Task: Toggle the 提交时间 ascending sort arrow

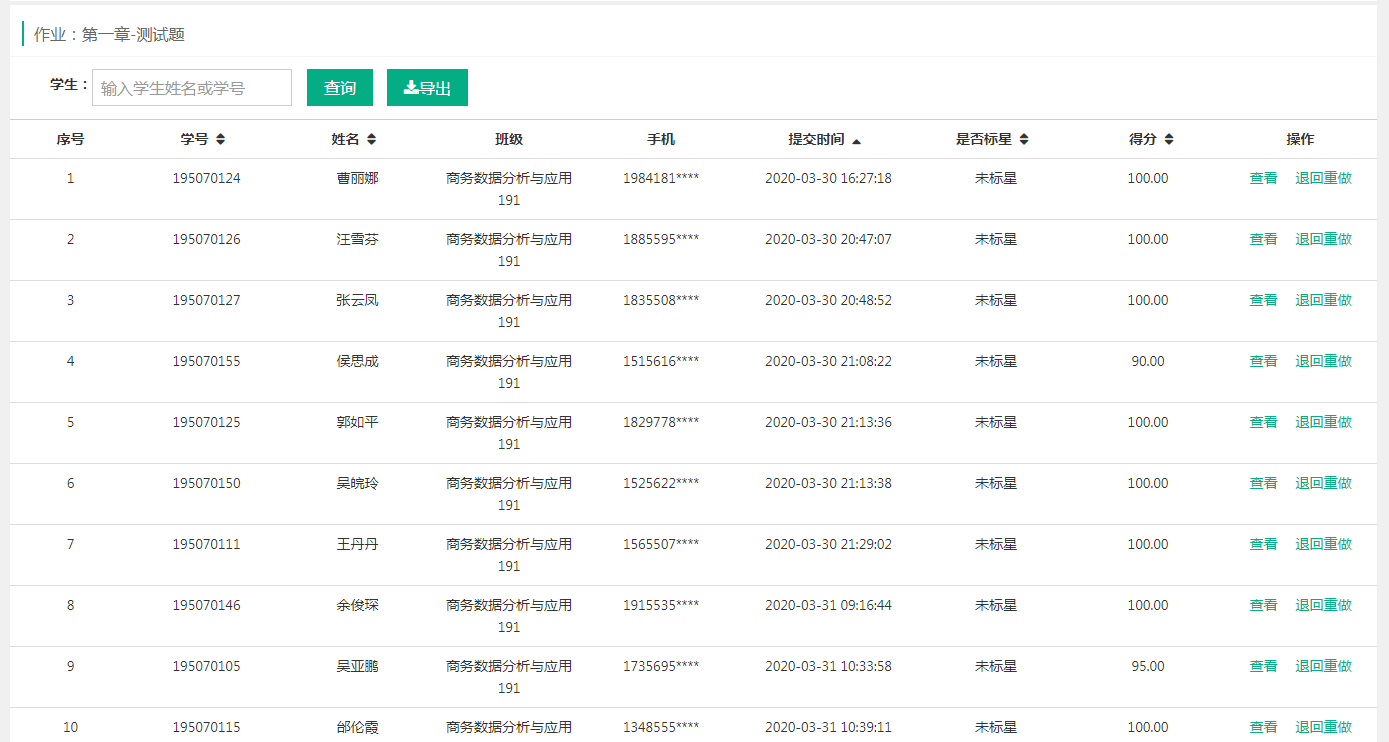Action: tap(857, 139)
